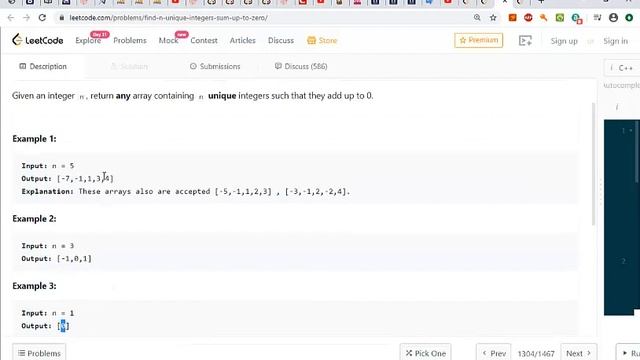640x360 pixels.
Task: Click the browser forward arrow
Action: click(26, 18)
